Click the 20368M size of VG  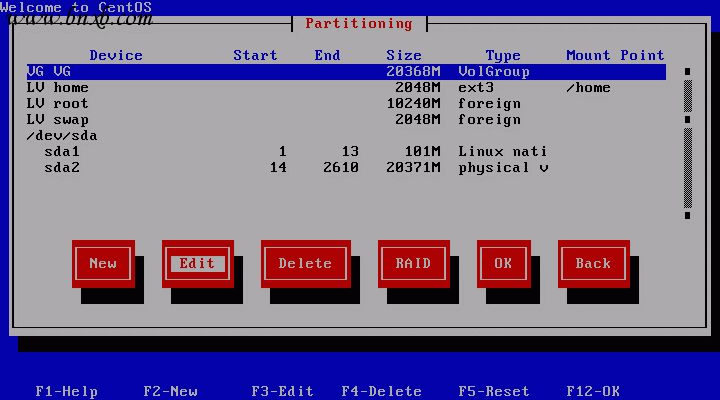pos(413,72)
